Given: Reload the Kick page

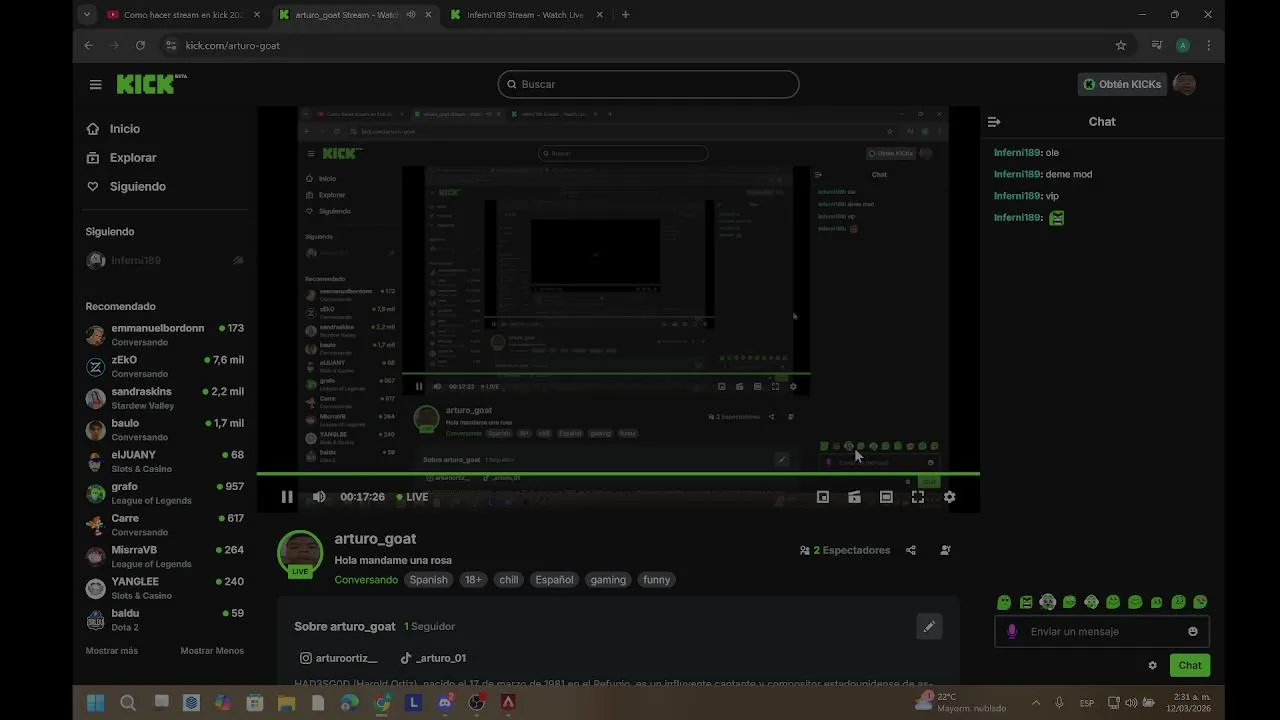Looking at the screenshot, I should [x=140, y=45].
